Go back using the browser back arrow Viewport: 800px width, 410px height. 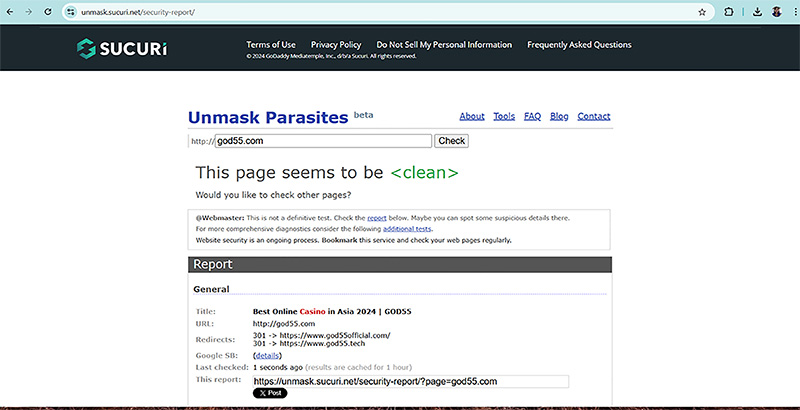[10, 12]
